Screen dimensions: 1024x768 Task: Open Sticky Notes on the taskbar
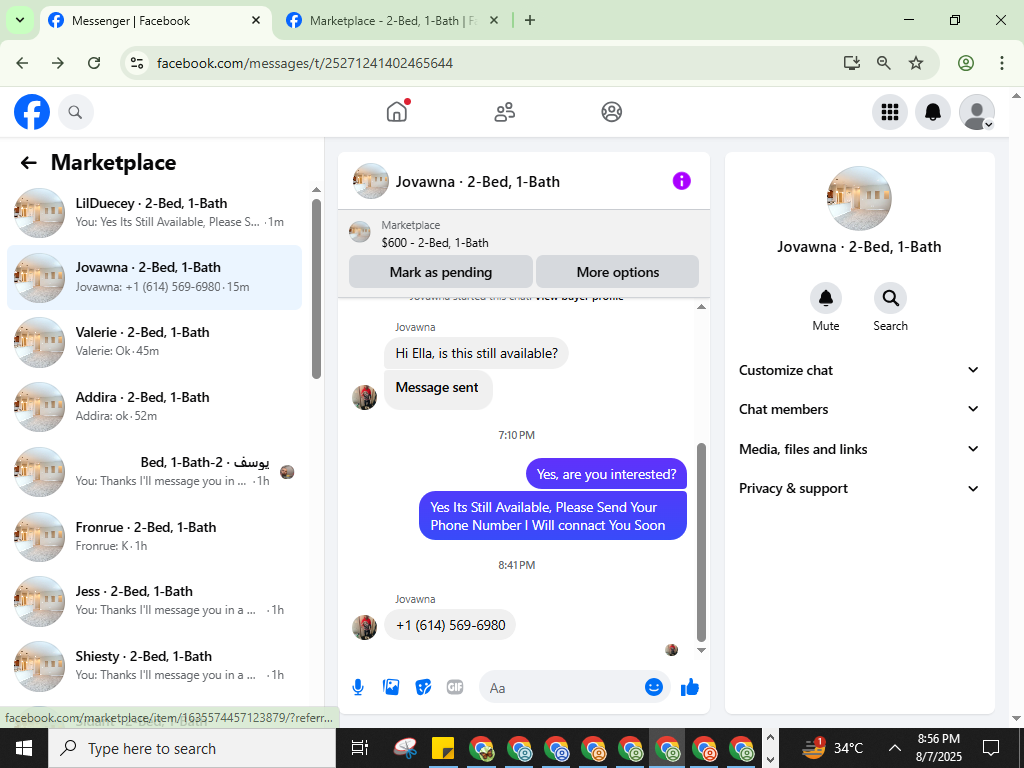(443, 748)
